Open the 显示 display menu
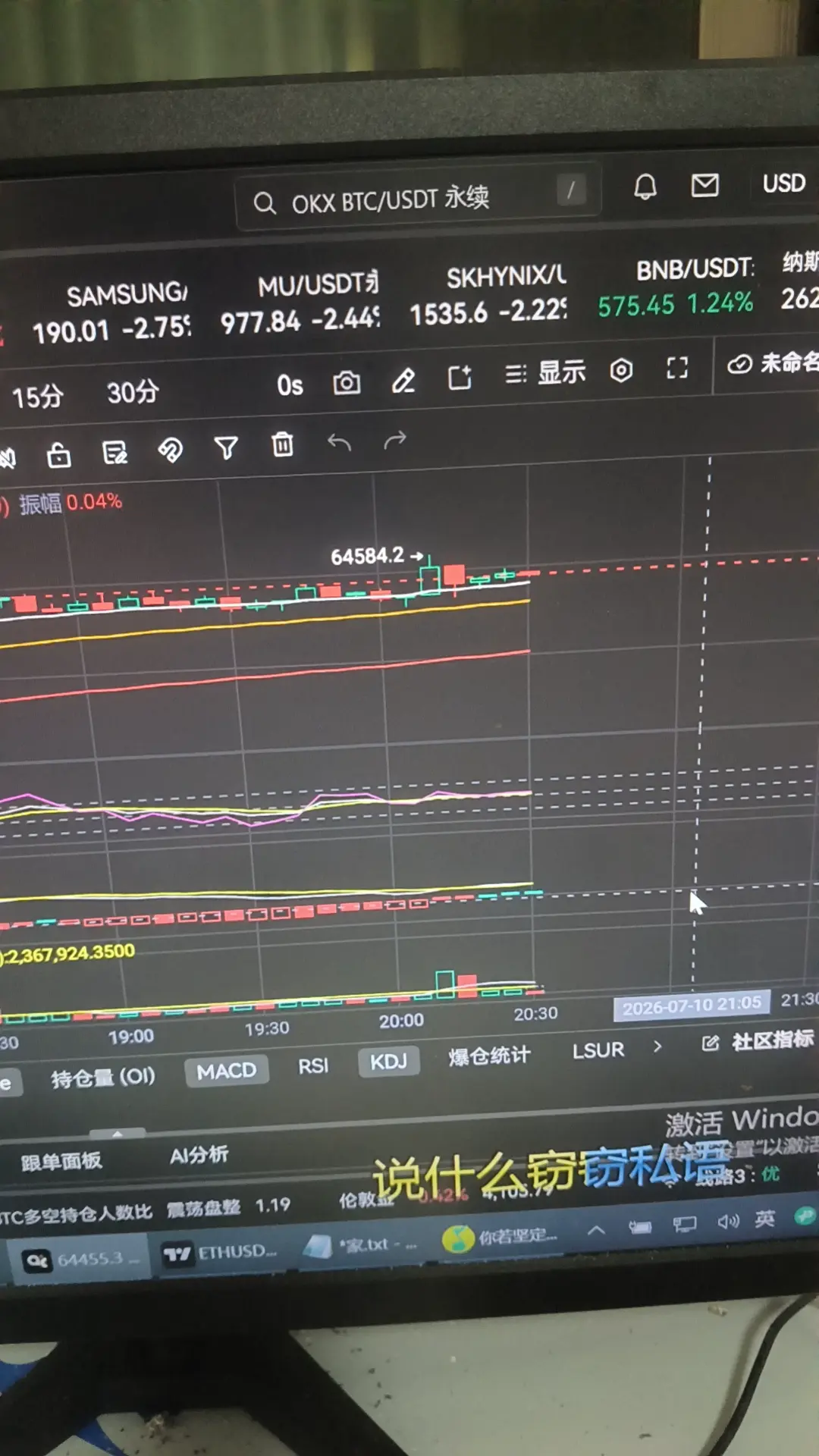This screenshot has height=1456, width=819. (x=546, y=372)
